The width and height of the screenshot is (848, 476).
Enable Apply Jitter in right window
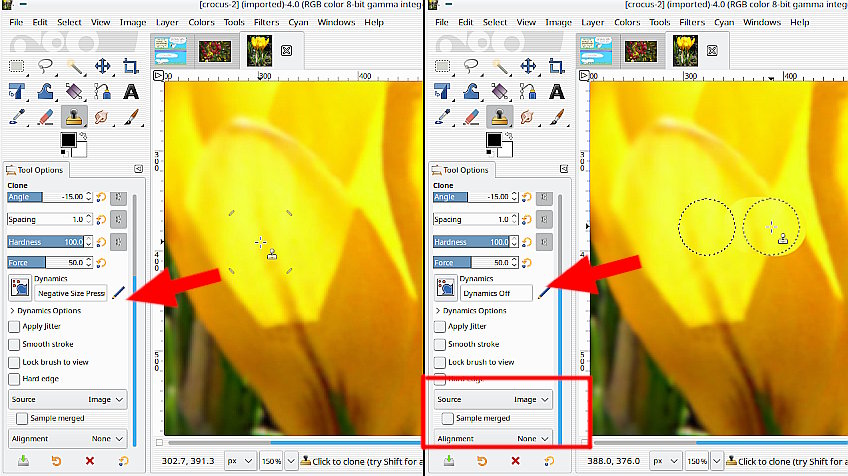pos(440,327)
